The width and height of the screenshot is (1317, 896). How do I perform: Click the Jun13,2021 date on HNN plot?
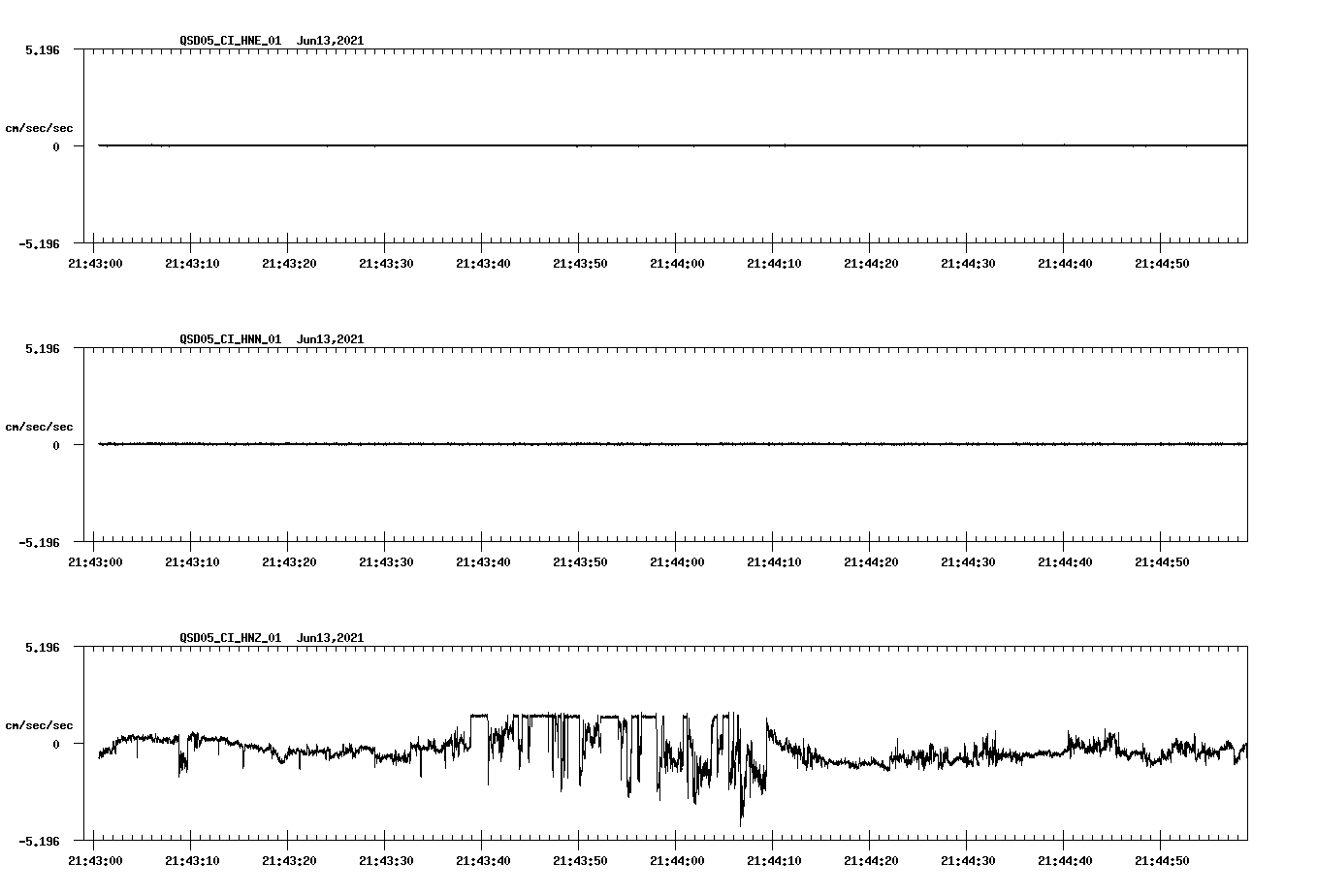click(331, 339)
